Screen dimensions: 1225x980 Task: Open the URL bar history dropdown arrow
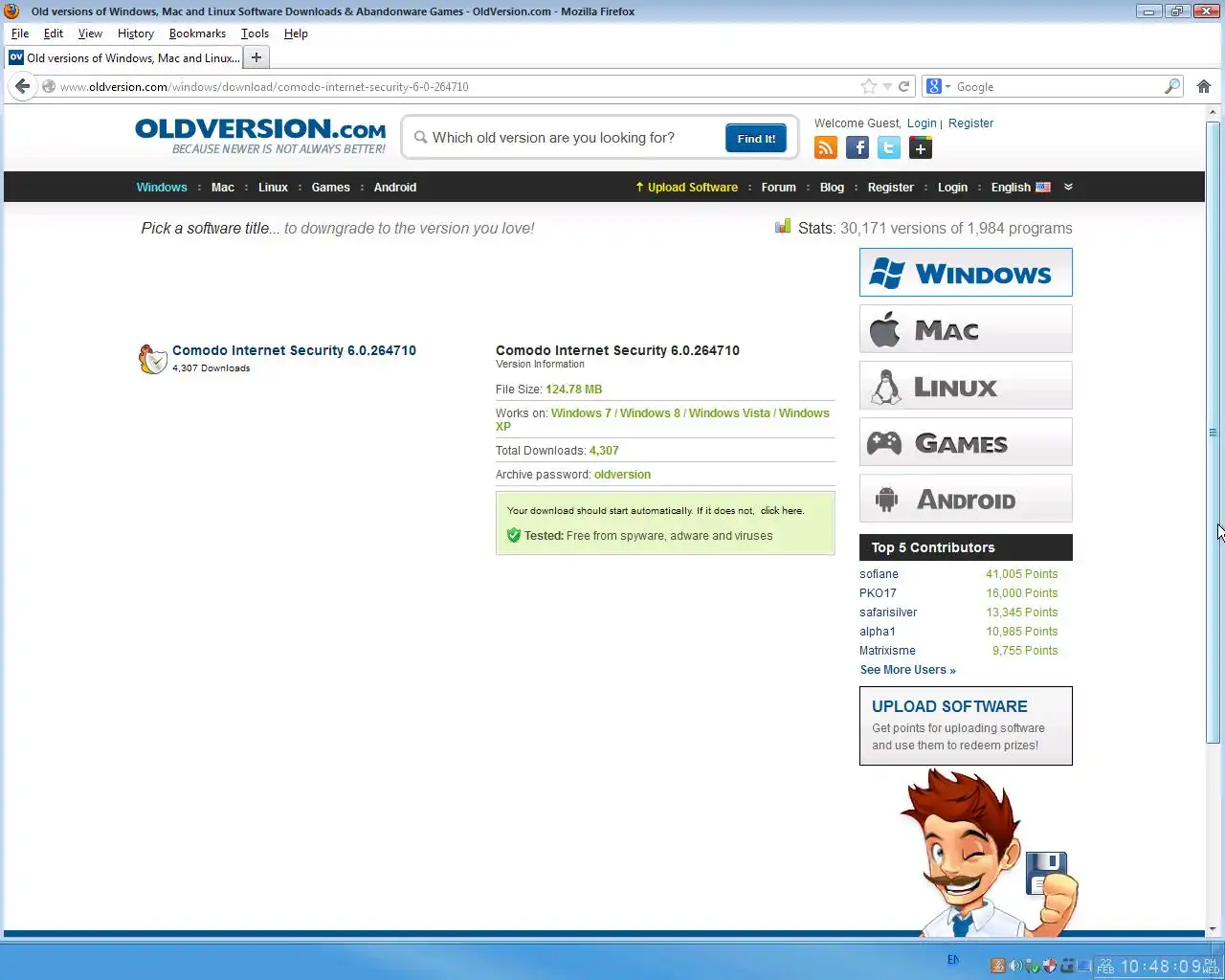click(887, 86)
